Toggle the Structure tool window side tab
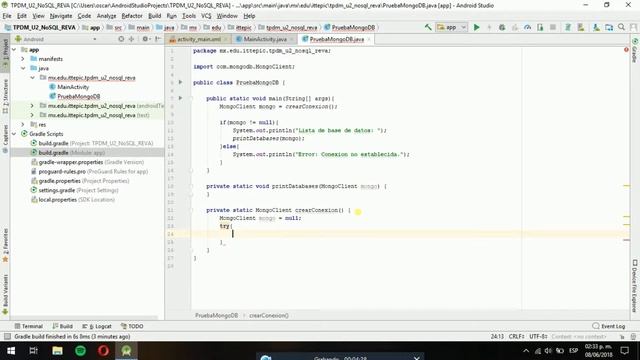This screenshot has height=360, width=640. tap(5, 96)
